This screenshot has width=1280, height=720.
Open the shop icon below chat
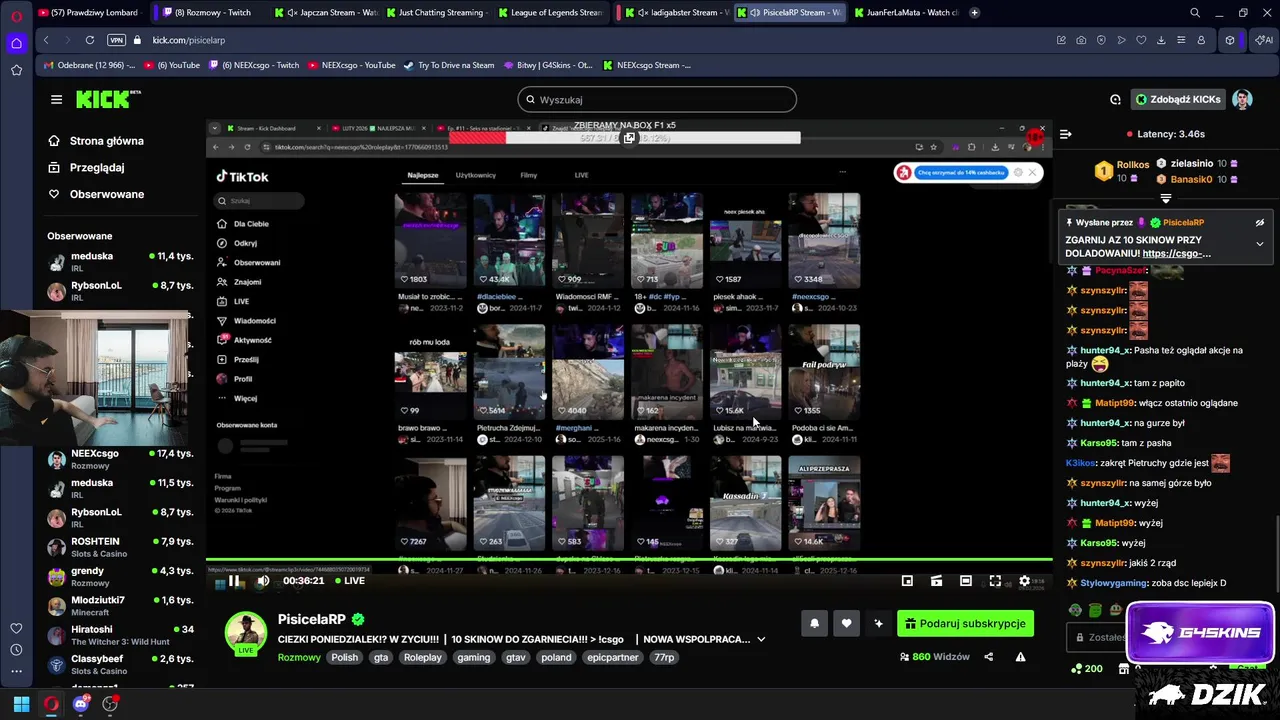(1123, 668)
